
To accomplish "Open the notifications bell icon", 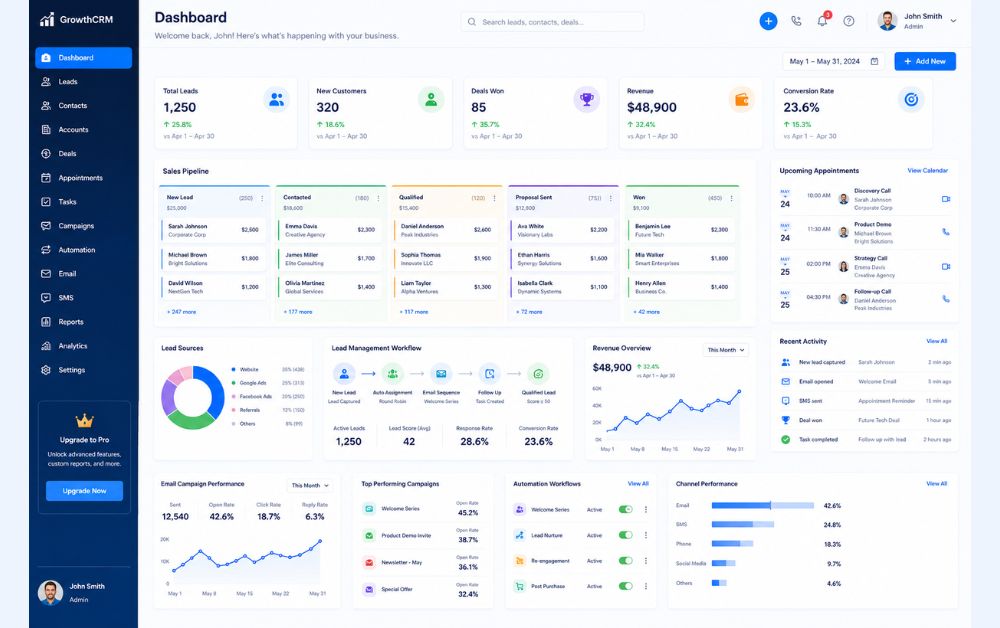I will click(822, 21).
